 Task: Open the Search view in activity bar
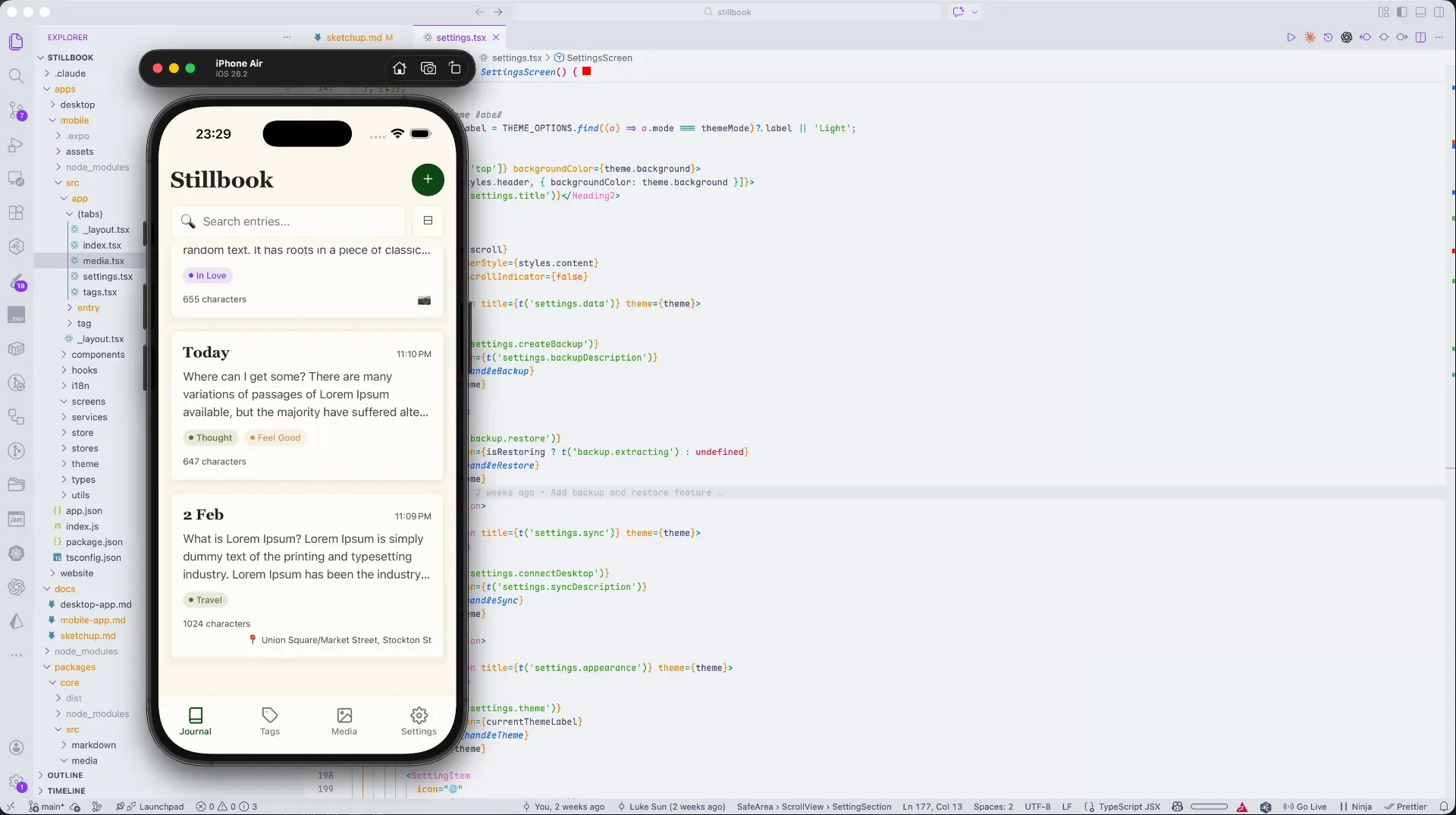coord(16,76)
